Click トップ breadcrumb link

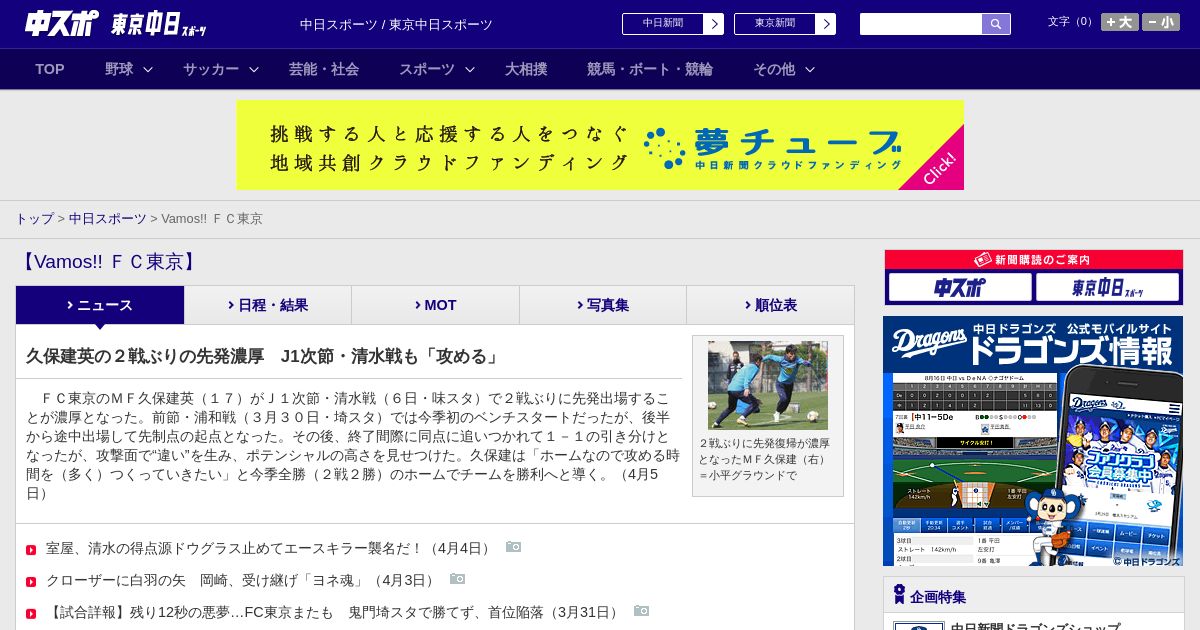click(x=34, y=218)
